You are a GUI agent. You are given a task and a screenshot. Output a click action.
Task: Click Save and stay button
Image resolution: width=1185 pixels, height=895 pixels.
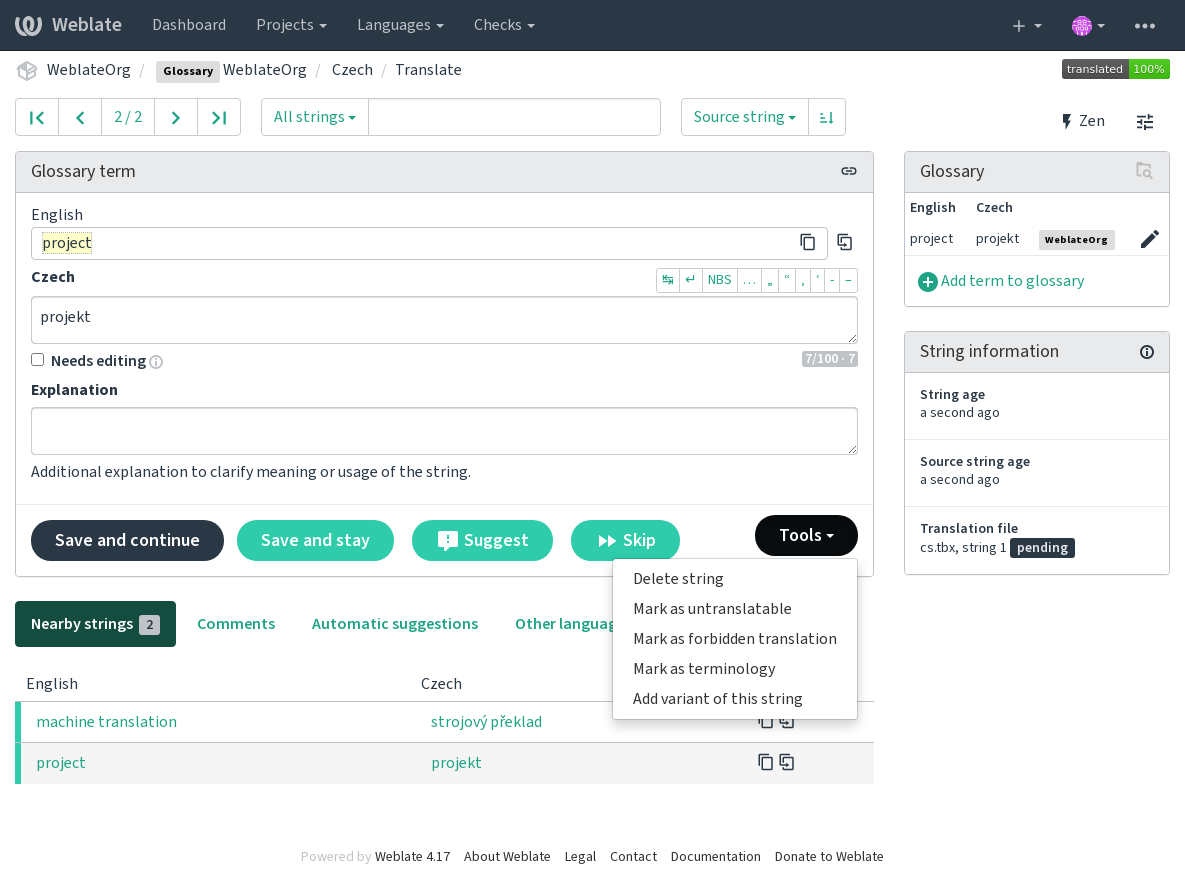click(315, 540)
